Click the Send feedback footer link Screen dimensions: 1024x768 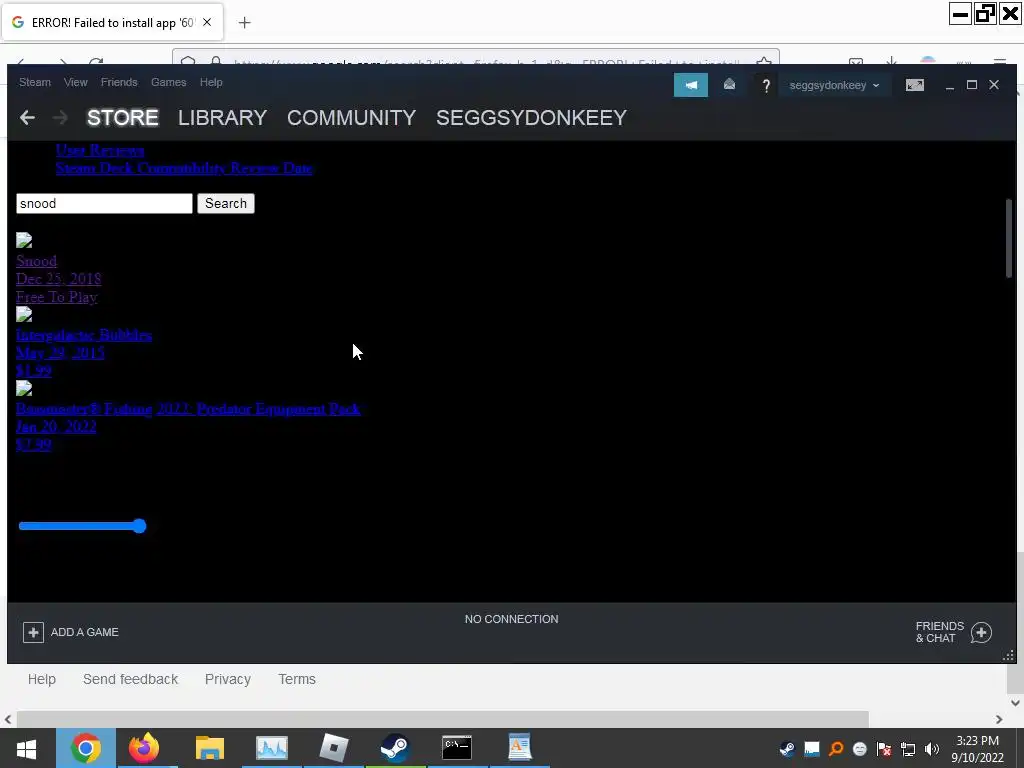131,679
